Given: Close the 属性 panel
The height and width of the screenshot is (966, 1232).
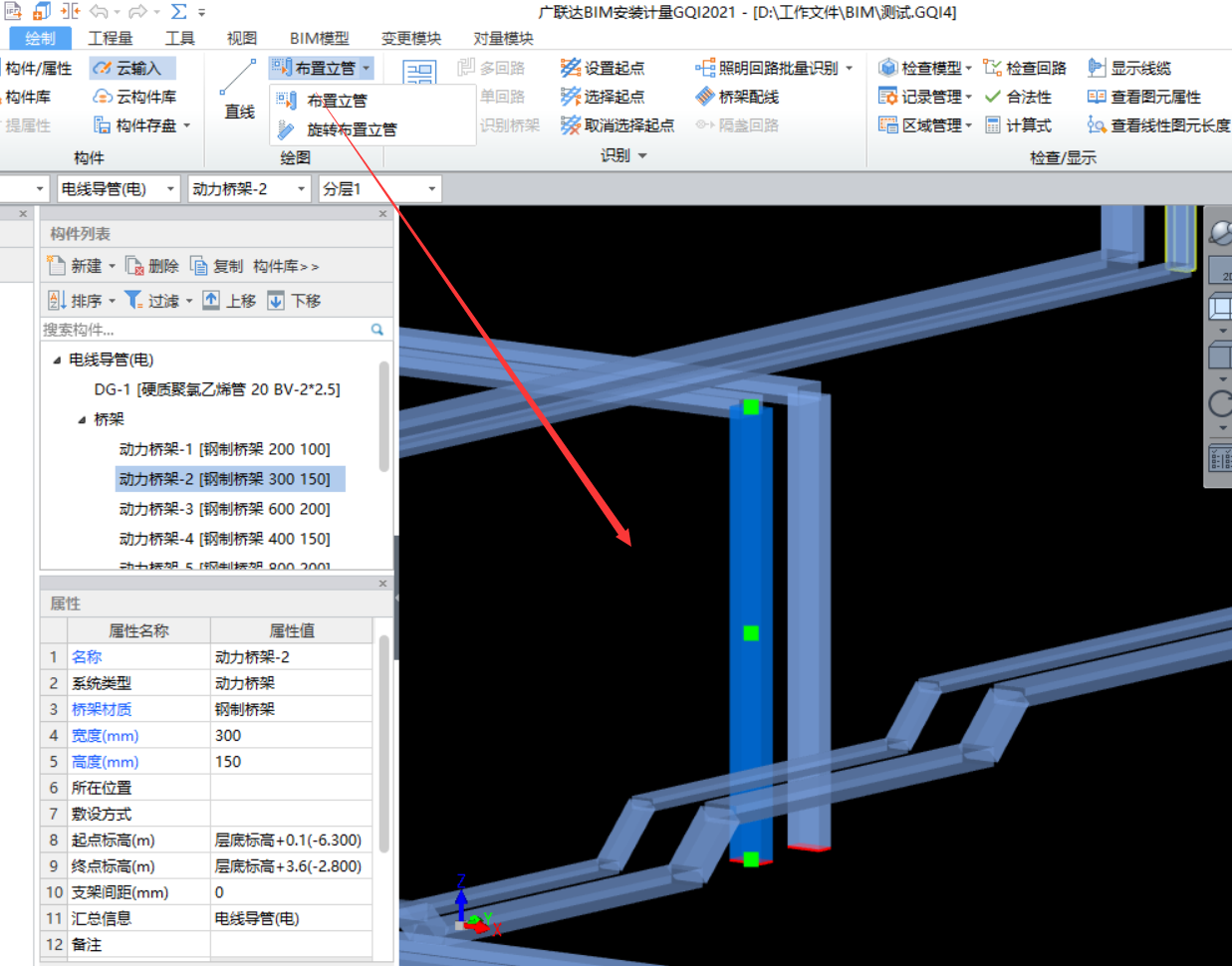Looking at the screenshot, I should click(382, 584).
